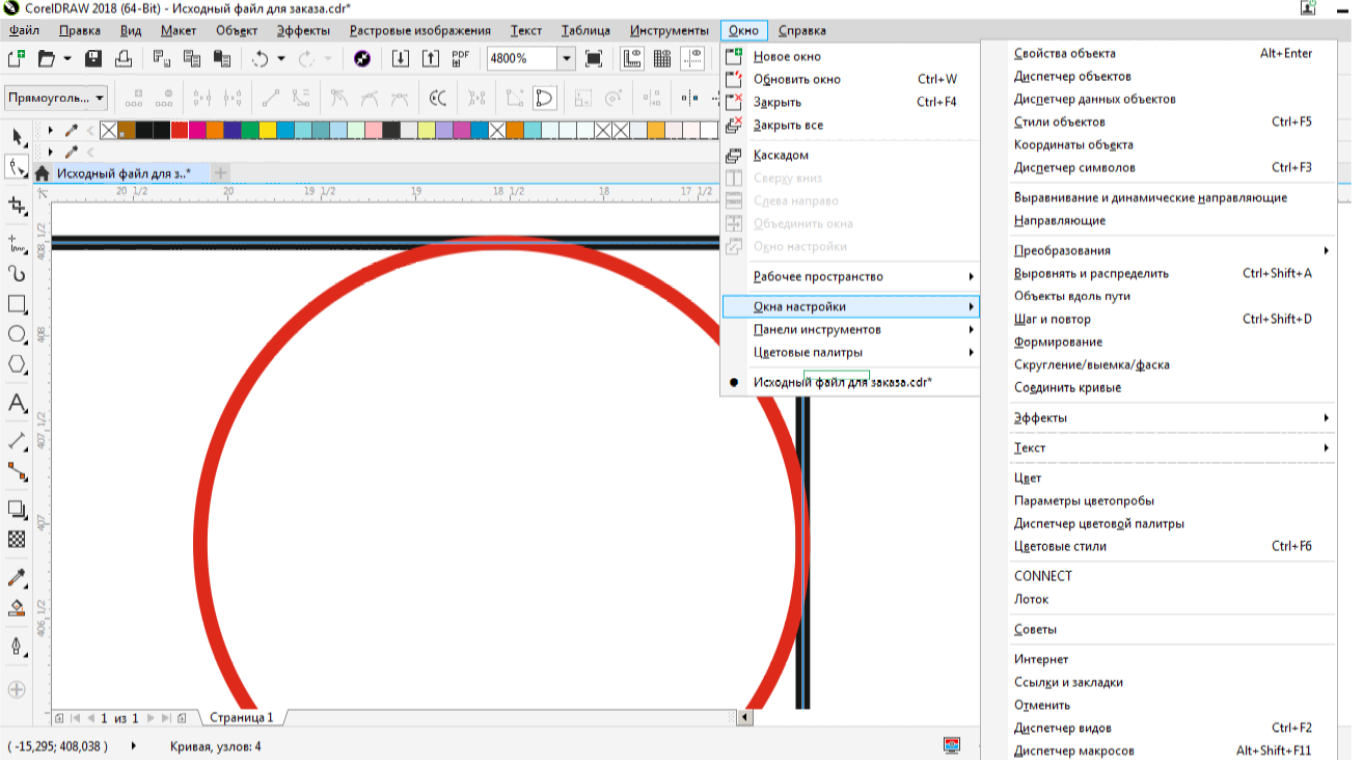
Task: Select the 'Исходный файл для заказа.cdr' window entry
Action: [842, 382]
